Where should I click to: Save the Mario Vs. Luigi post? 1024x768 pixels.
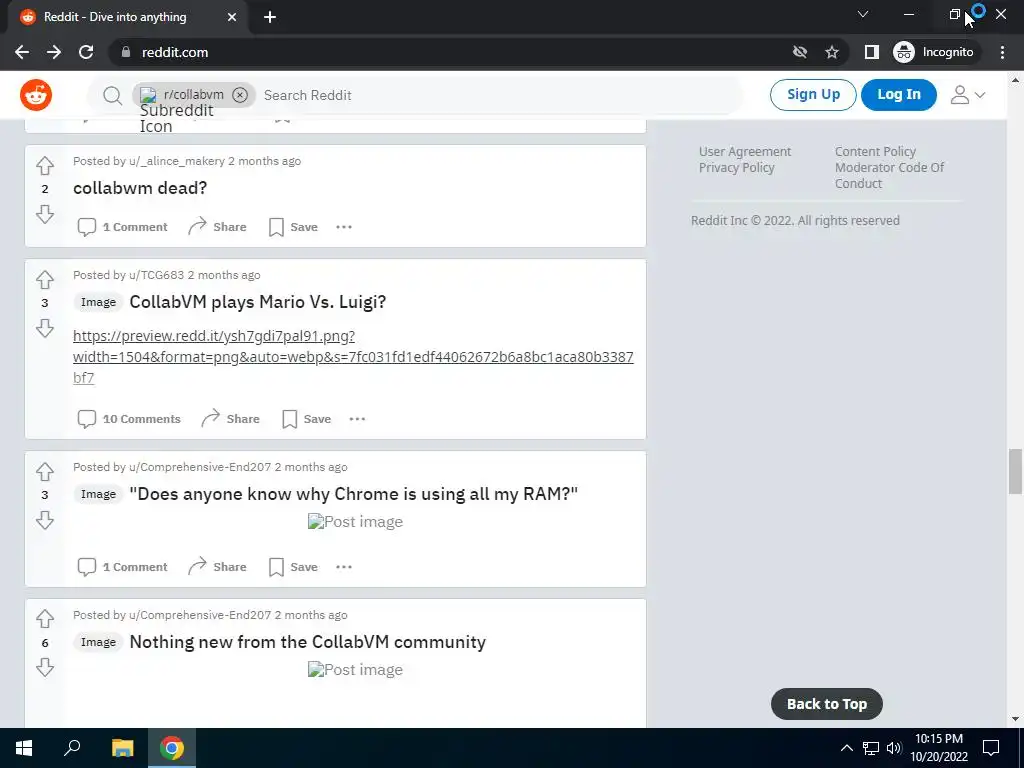[307, 419]
